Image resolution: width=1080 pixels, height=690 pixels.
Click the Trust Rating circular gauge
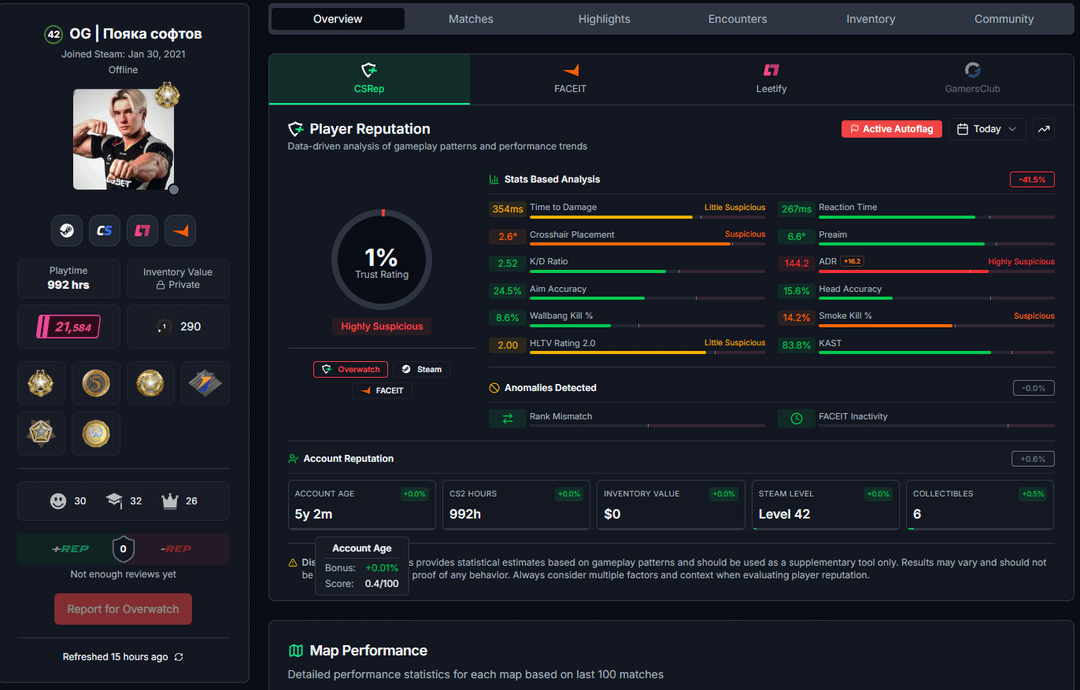pos(381,259)
